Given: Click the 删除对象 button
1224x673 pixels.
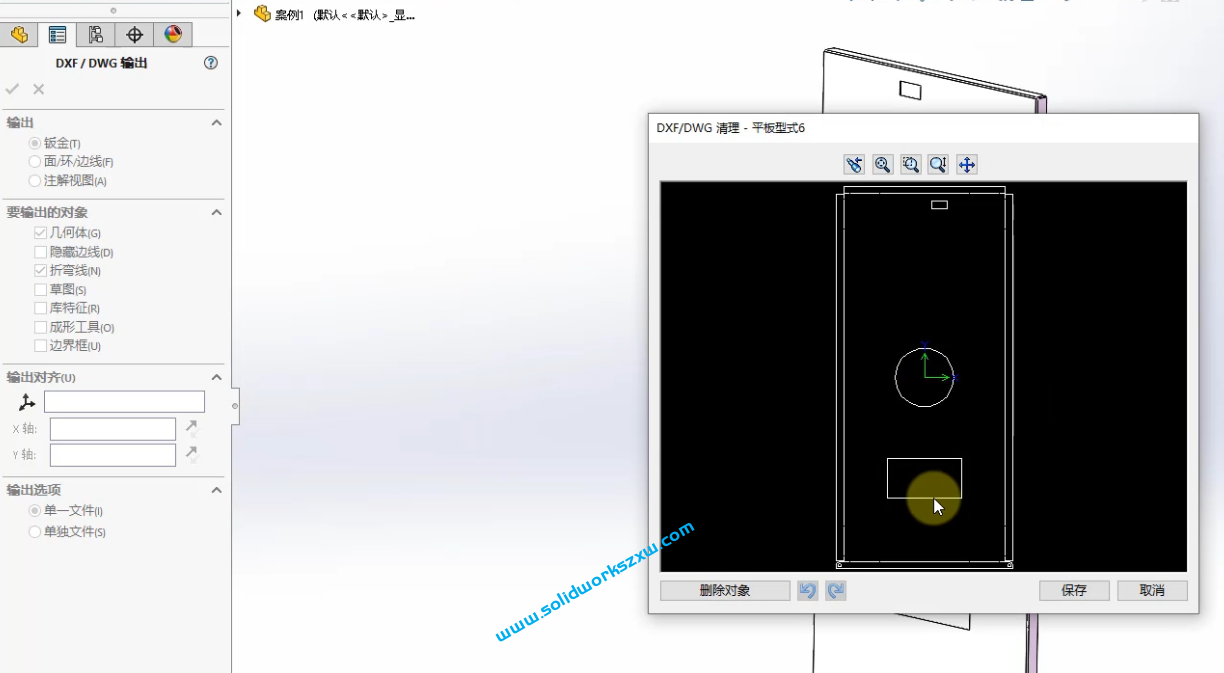Looking at the screenshot, I should coord(724,590).
